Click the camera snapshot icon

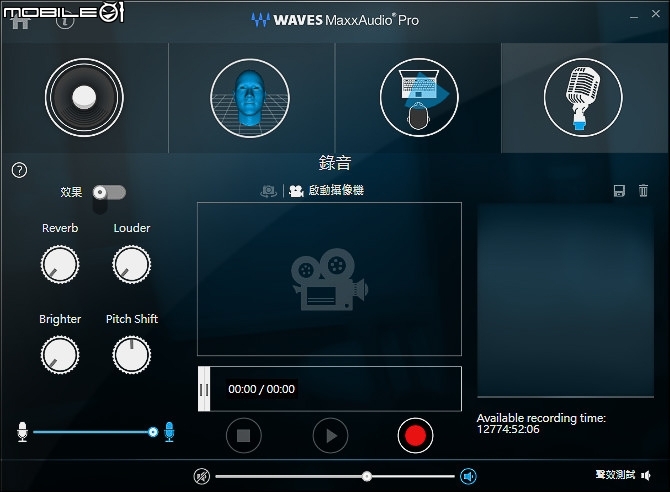pos(268,191)
